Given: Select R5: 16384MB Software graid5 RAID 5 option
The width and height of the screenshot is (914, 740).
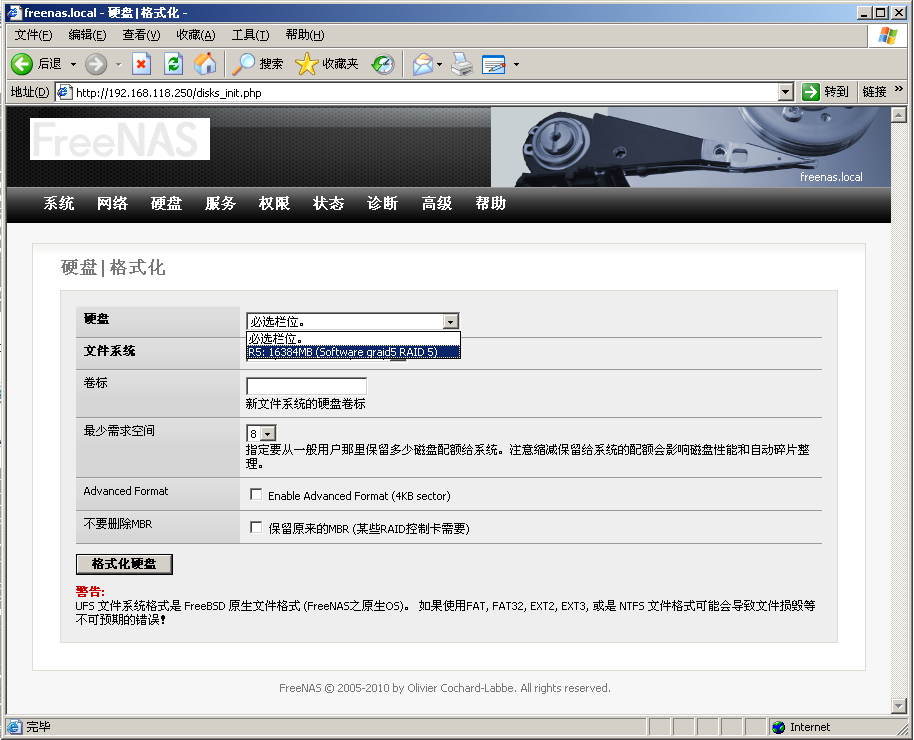Looking at the screenshot, I should tap(353, 352).
